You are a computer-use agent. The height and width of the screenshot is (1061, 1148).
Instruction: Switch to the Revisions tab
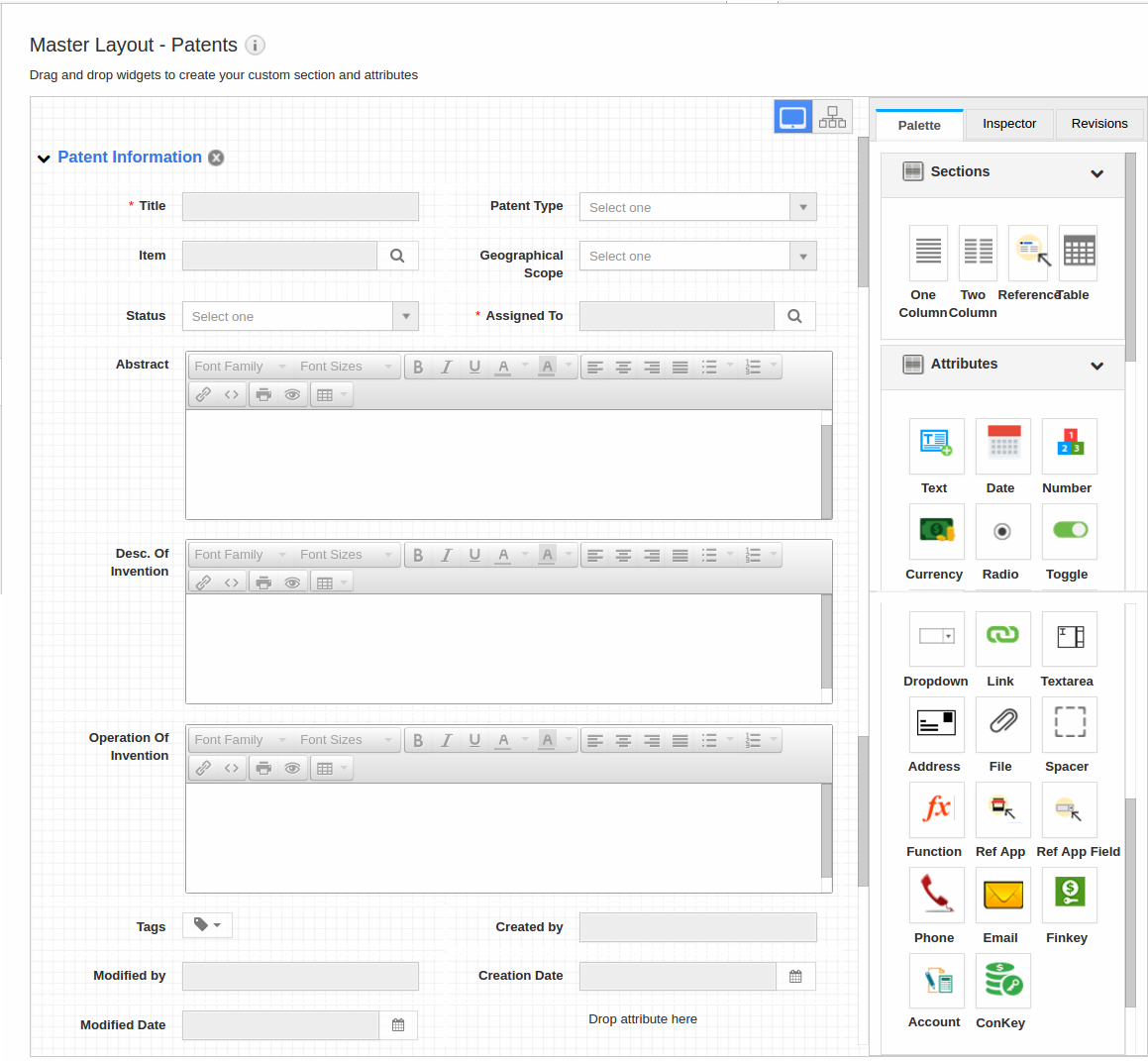coord(1098,124)
